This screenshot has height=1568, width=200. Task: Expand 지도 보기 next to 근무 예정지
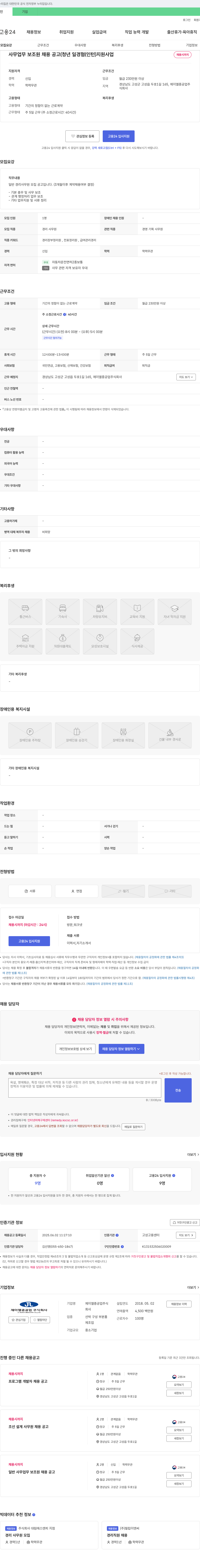coord(186,377)
